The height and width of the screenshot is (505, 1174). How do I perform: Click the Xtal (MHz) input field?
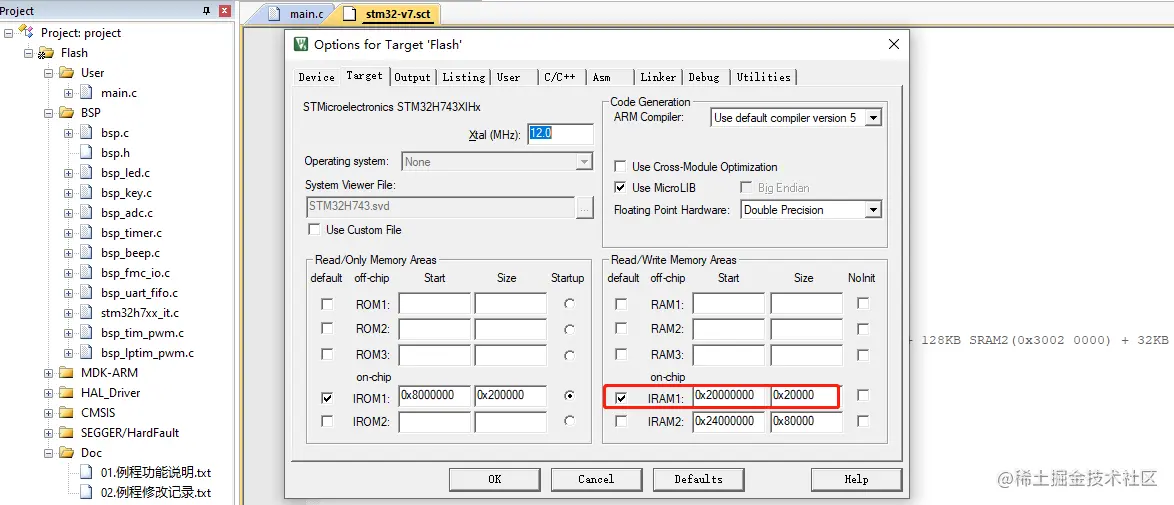pos(561,134)
